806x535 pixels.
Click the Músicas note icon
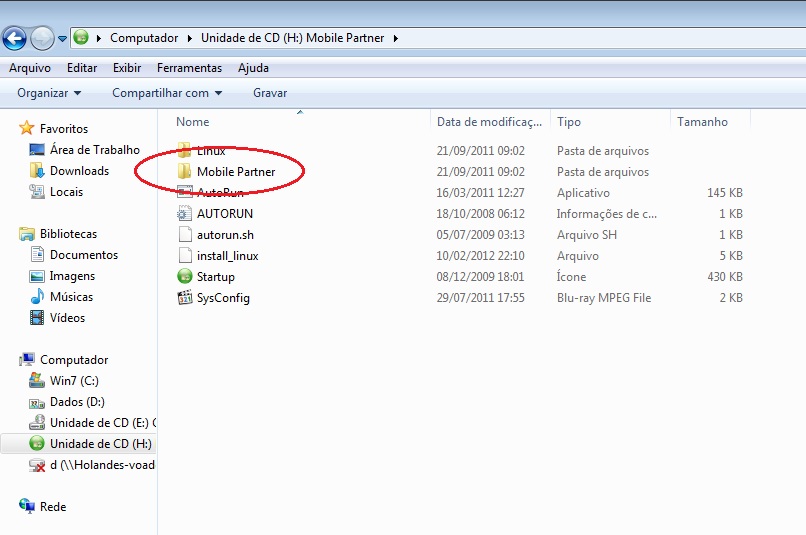37,297
